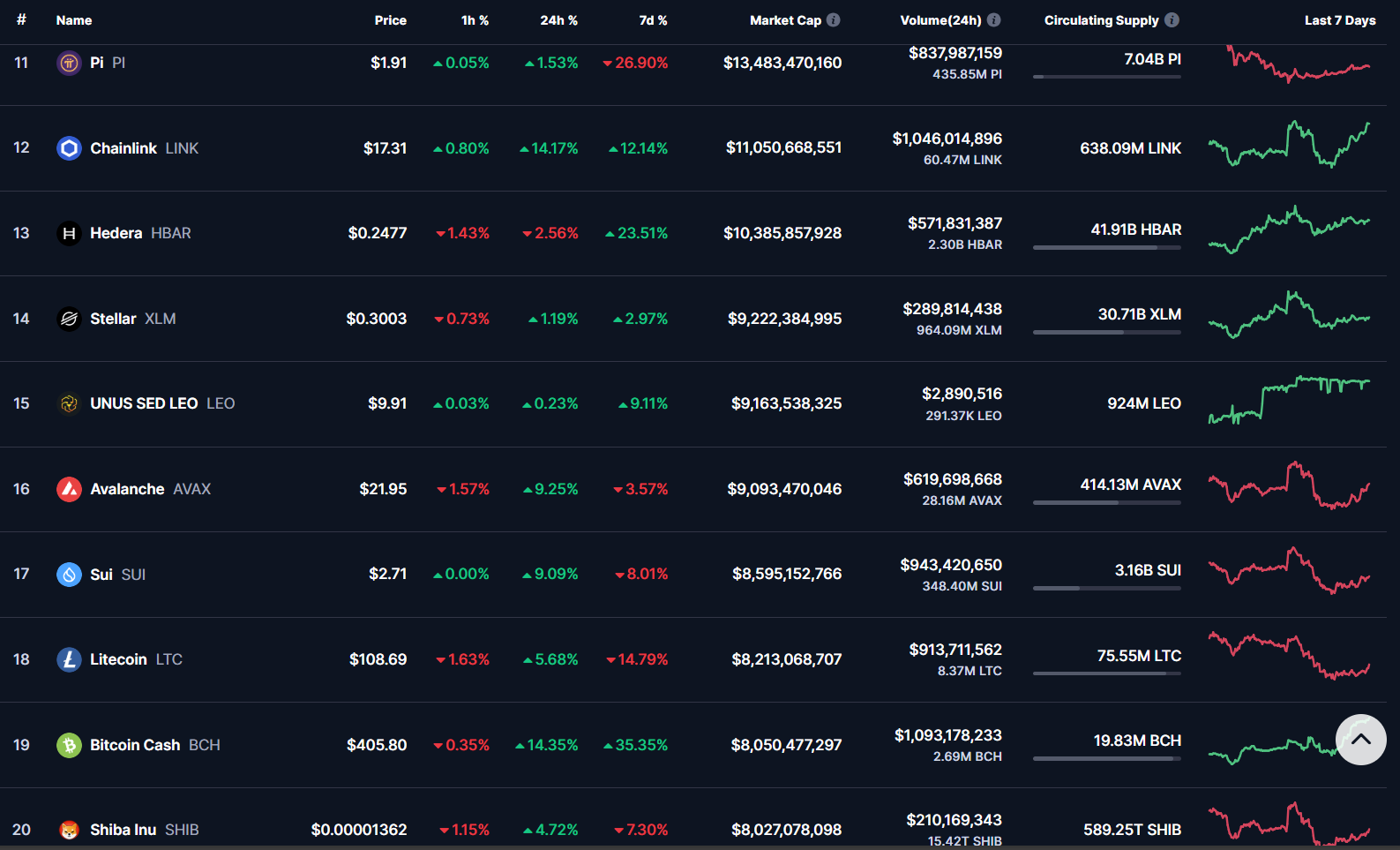Open the Market Cap info tooltip icon
This screenshot has width=1400, height=850.
pos(833,19)
